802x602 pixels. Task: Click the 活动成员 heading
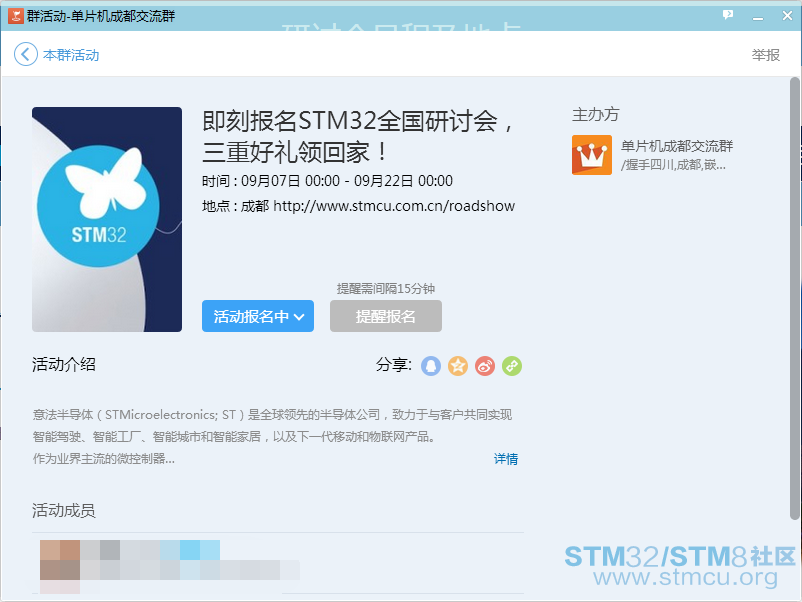click(64, 510)
